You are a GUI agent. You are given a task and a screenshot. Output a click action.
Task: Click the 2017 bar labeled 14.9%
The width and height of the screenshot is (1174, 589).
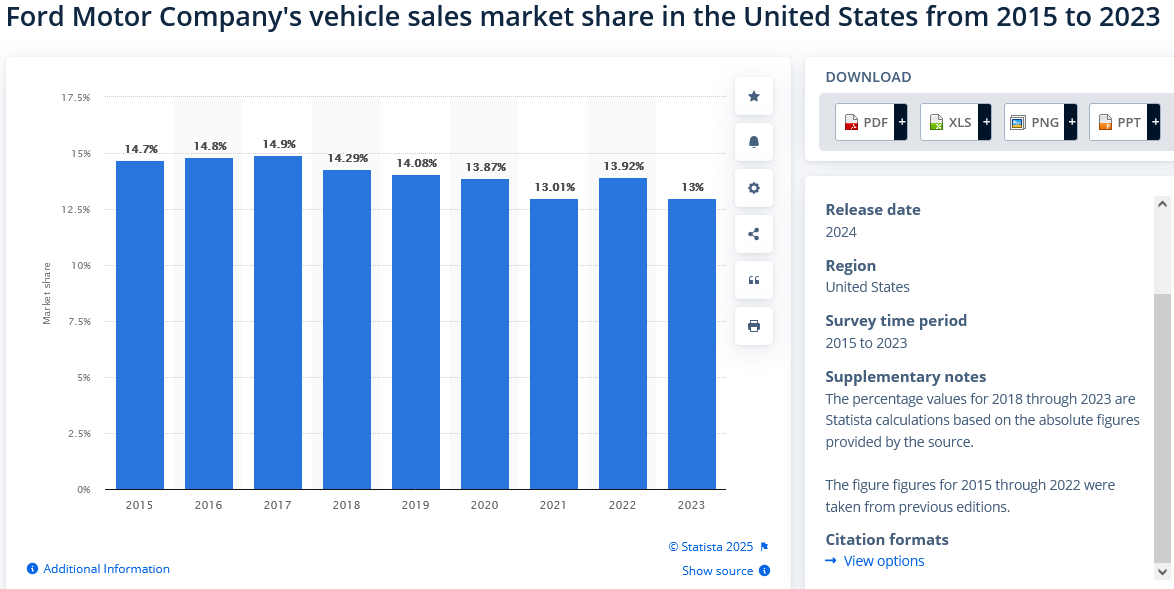pyautogui.click(x=278, y=323)
